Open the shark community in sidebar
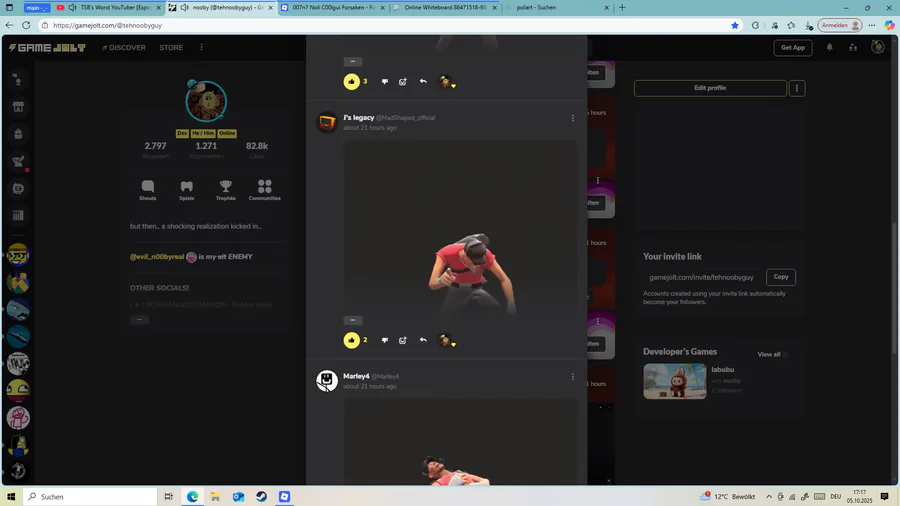The height and width of the screenshot is (506, 900). (18, 309)
